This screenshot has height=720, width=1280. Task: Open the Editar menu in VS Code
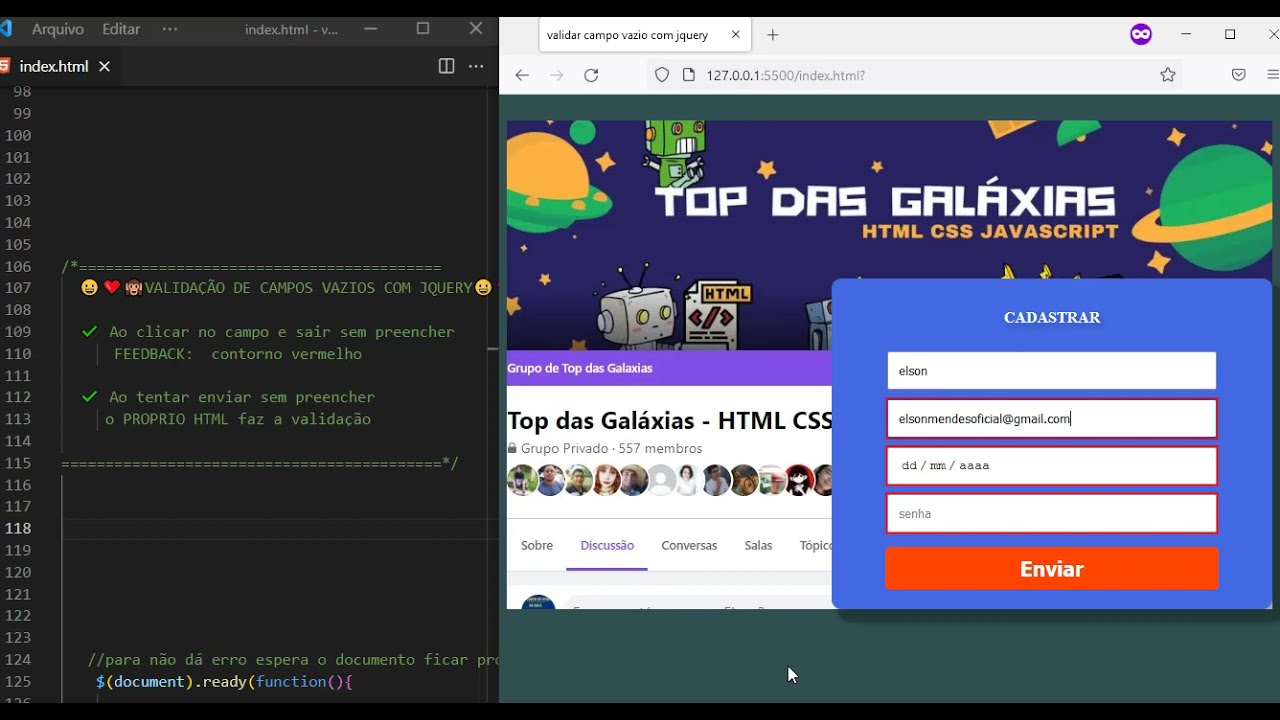click(x=121, y=29)
